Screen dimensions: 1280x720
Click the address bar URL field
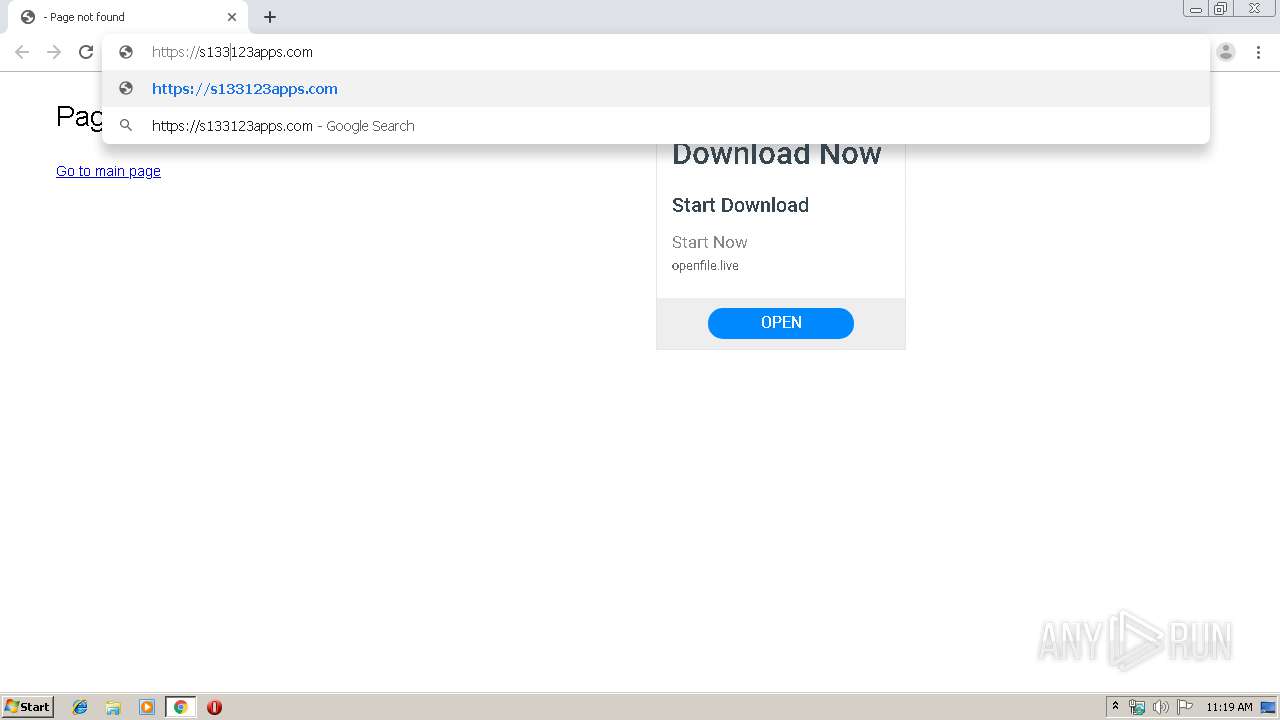[655, 52]
